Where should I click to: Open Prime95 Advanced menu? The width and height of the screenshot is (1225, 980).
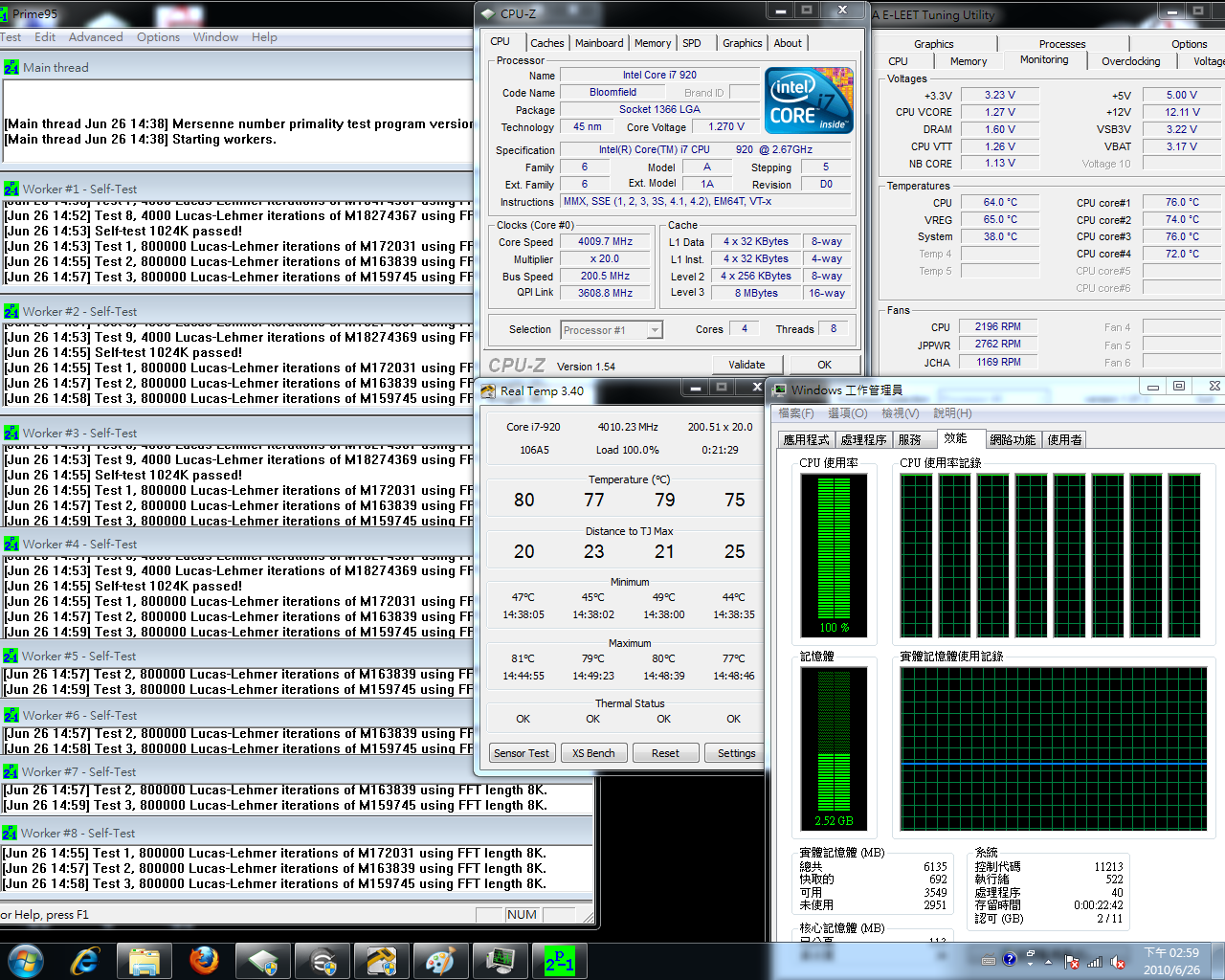pos(96,37)
